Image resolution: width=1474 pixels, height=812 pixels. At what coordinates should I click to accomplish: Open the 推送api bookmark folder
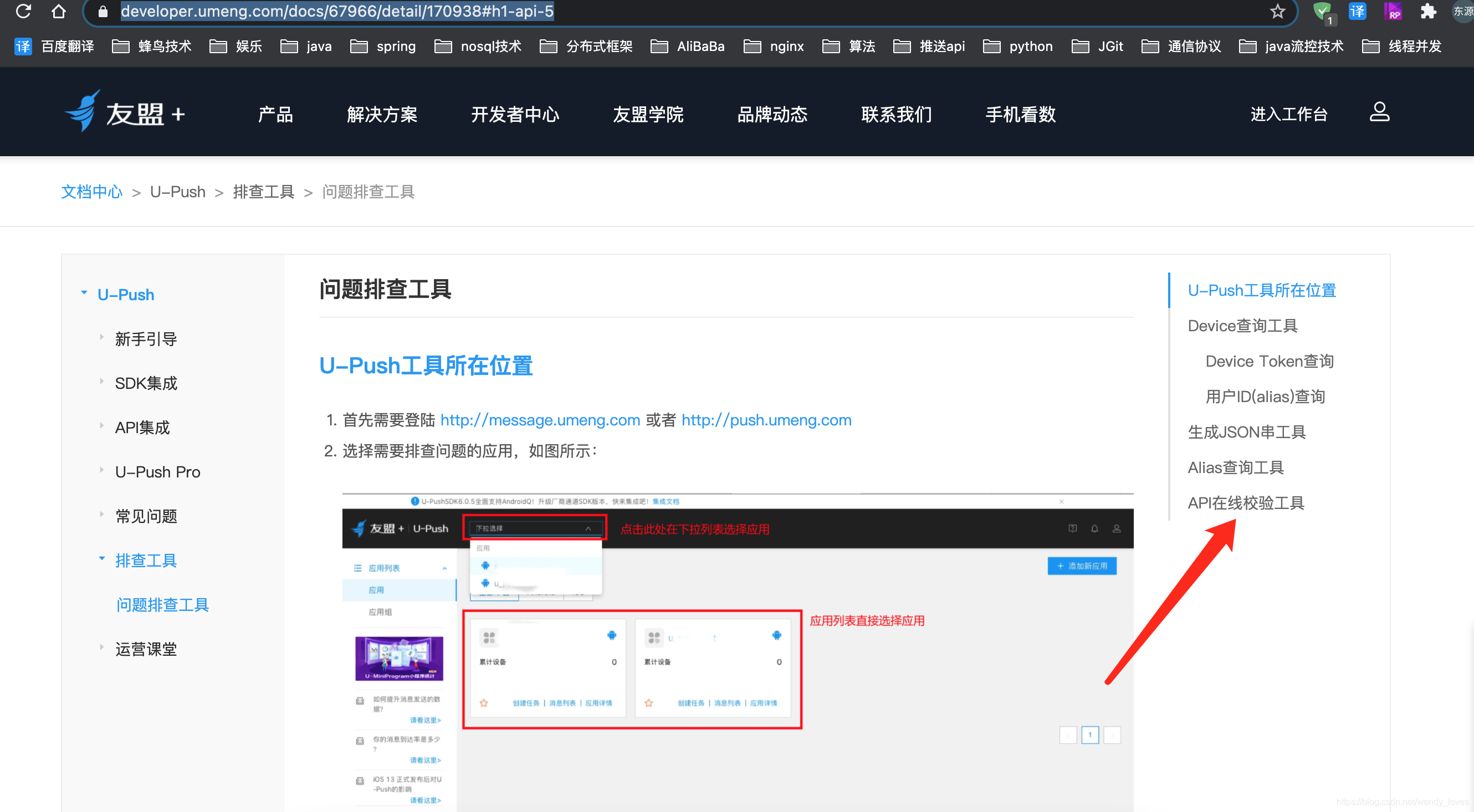click(929, 47)
